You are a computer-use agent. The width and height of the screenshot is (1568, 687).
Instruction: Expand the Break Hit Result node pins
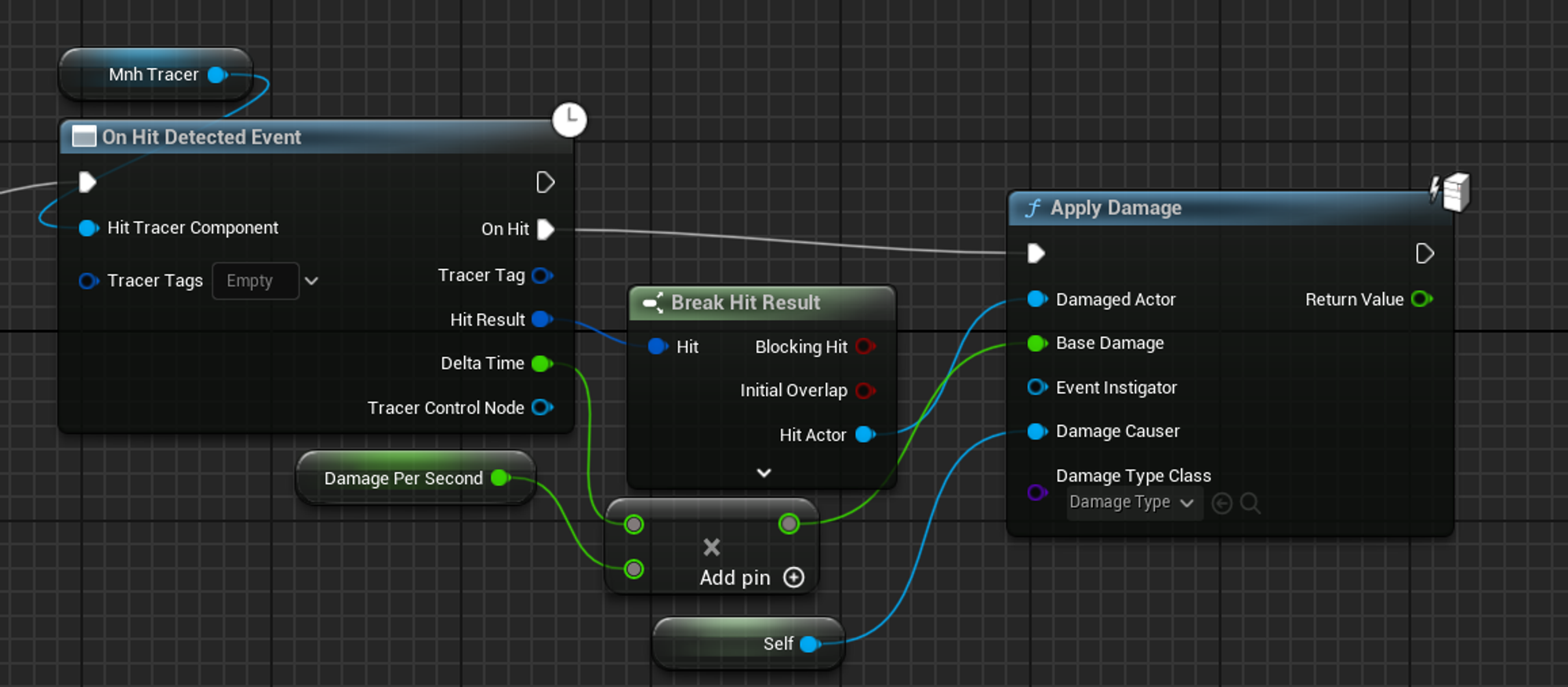(764, 473)
